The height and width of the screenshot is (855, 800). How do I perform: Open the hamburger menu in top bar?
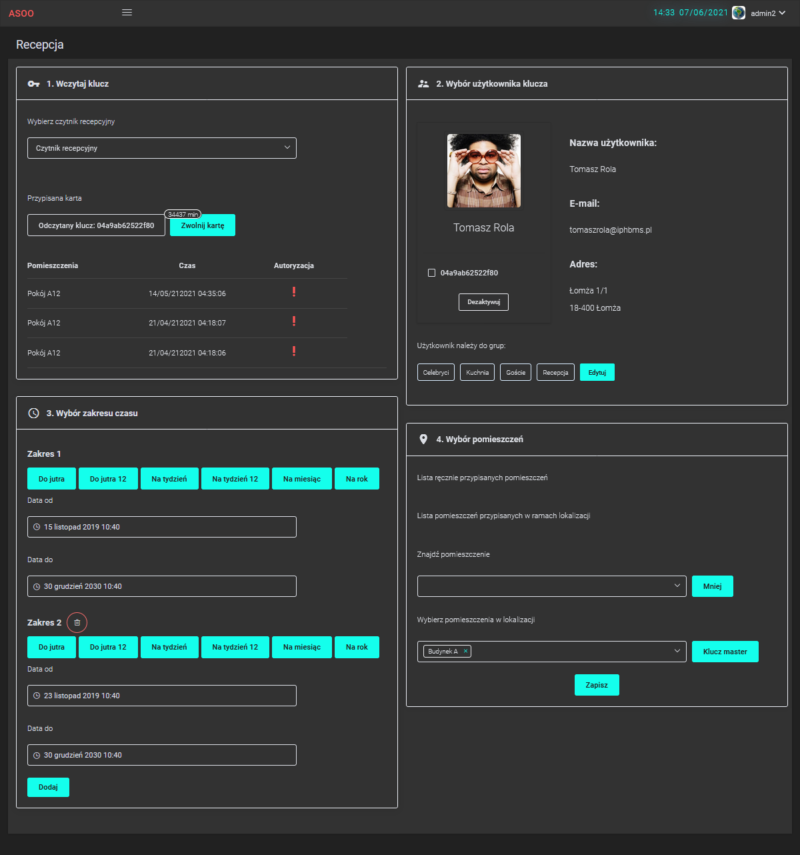point(127,12)
